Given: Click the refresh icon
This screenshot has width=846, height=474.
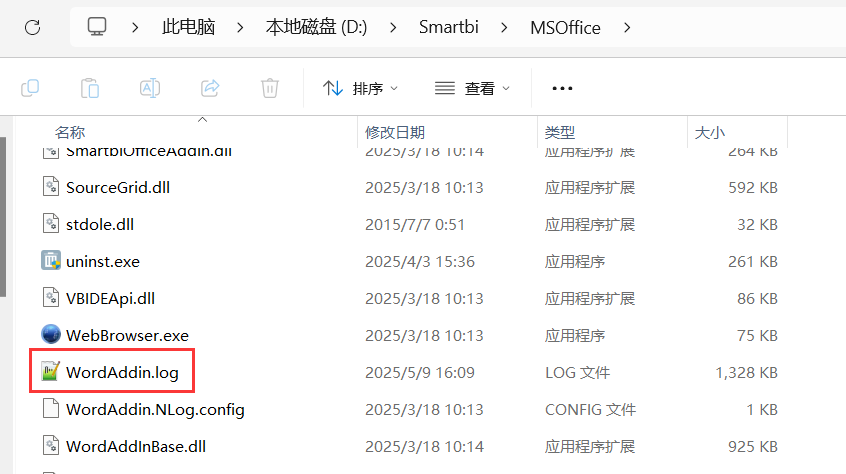Looking at the screenshot, I should pos(32,27).
